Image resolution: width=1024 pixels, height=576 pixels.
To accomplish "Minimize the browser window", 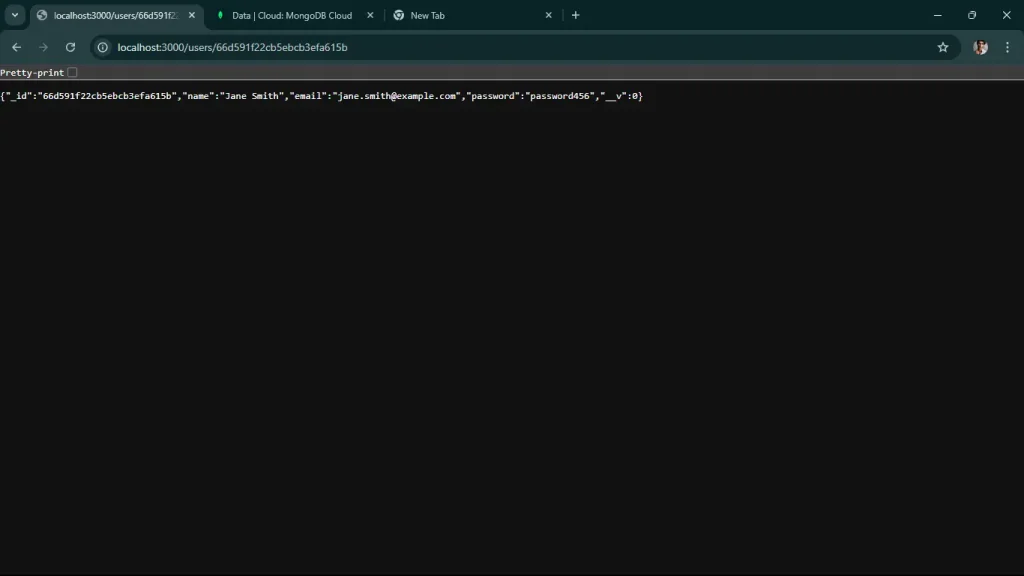I will point(937,15).
